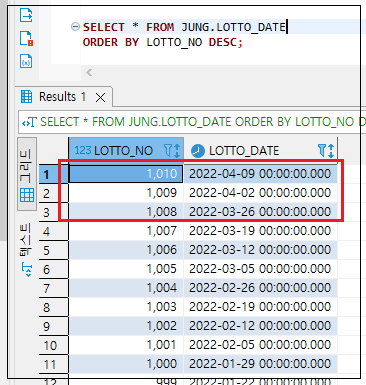Screen dimensions: 366x385
Task: Select row header 9
Action: [x=53, y=326]
